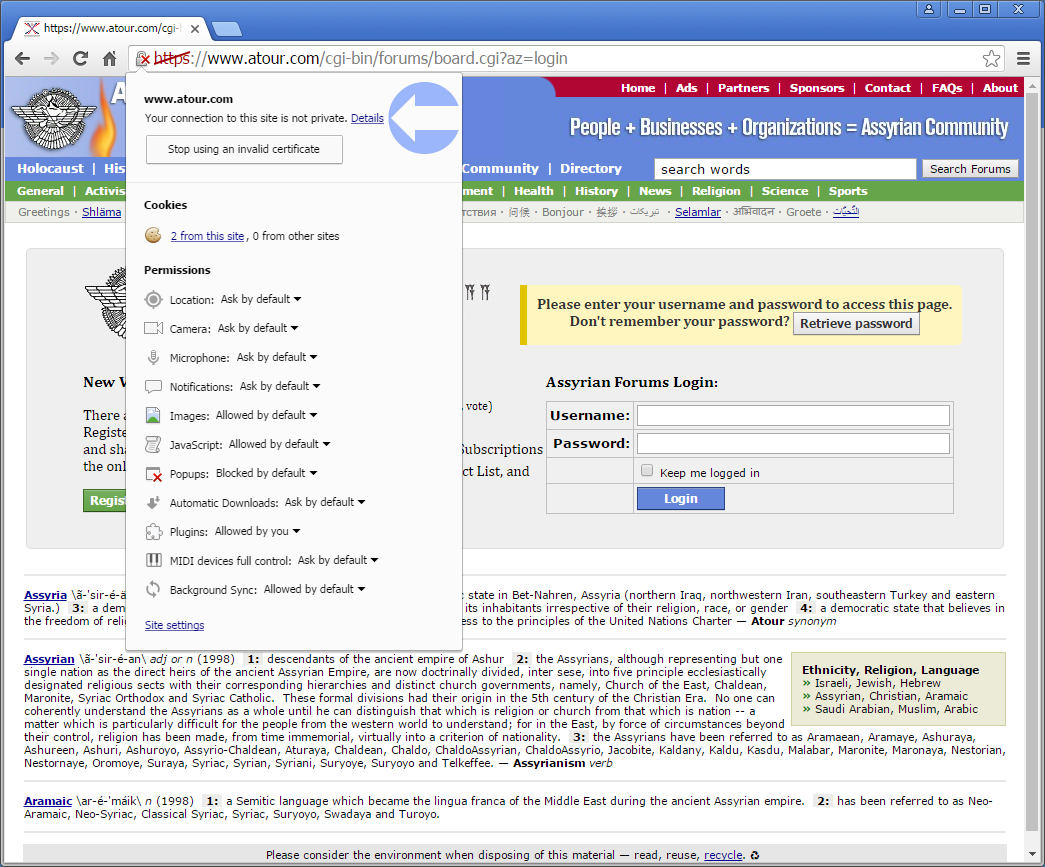
Task: Check Keep me logged in
Action: [x=646, y=470]
